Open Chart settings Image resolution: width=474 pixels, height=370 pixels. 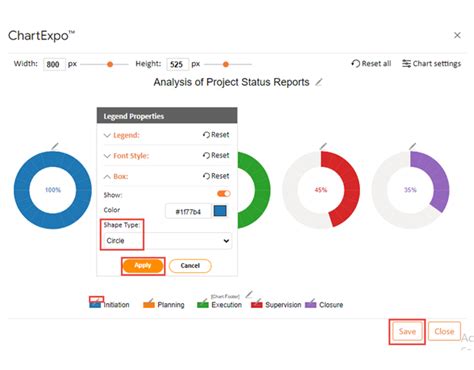(x=431, y=63)
